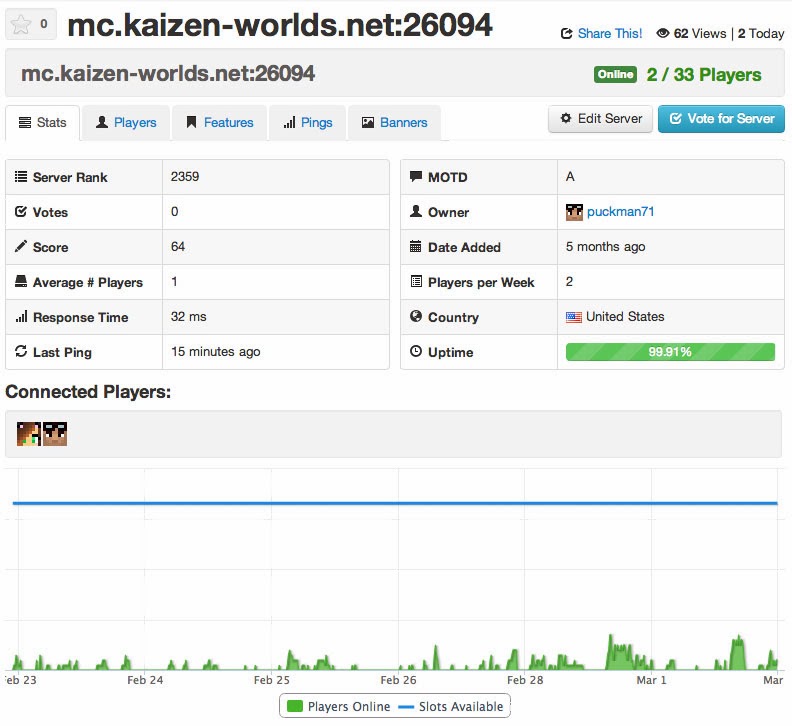
Task: Click the blue Slots Available chart line
Action: click(395, 503)
